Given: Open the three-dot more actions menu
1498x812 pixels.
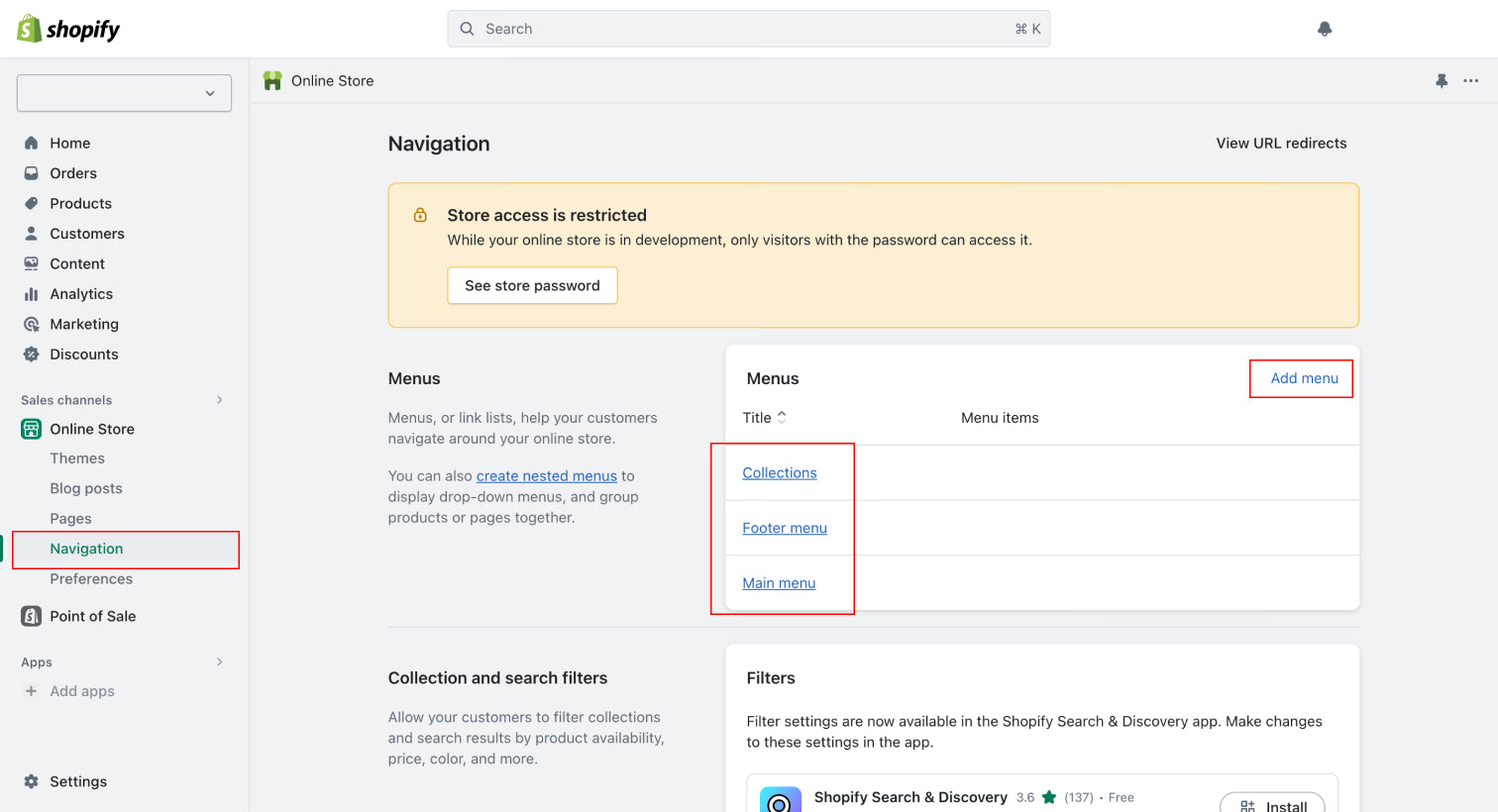Looking at the screenshot, I should 1471,81.
